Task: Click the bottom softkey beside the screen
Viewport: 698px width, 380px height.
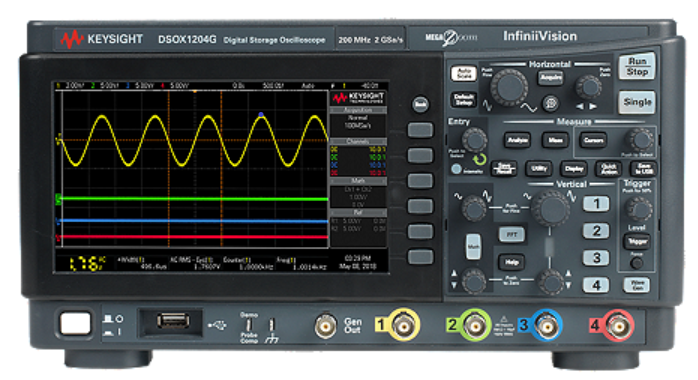Action: point(420,257)
